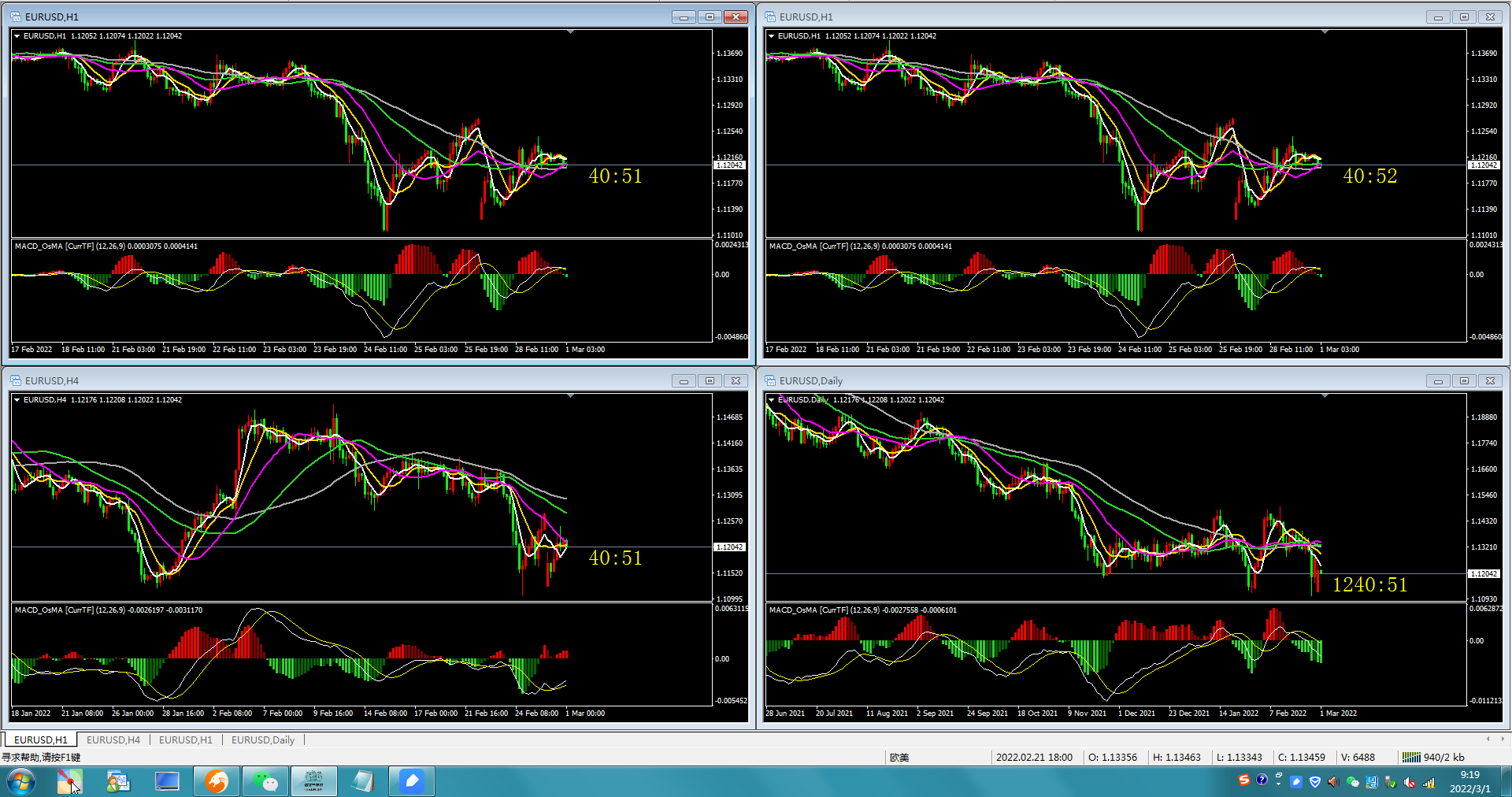This screenshot has height=797, width=1512.
Task: Switch to the first EURUSD,H1 chart tab
Action: point(41,740)
